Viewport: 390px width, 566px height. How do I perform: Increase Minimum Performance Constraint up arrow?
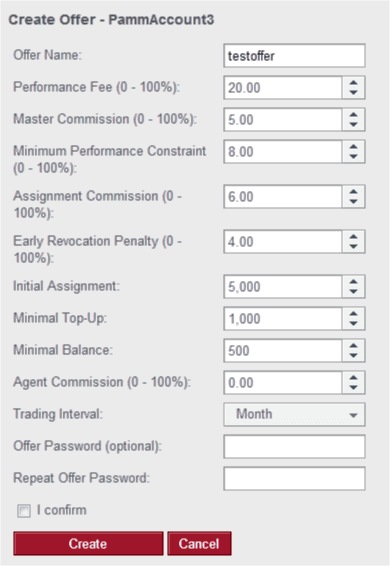tap(353, 147)
